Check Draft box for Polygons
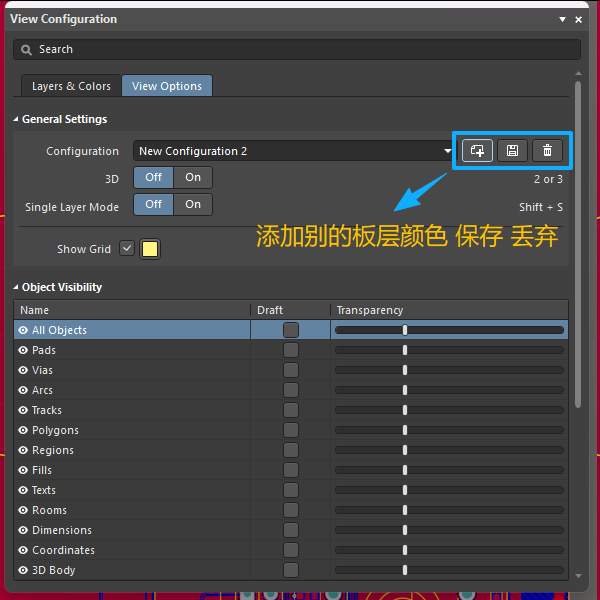Image resolution: width=600 pixels, height=600 pixels. [291, 430]
